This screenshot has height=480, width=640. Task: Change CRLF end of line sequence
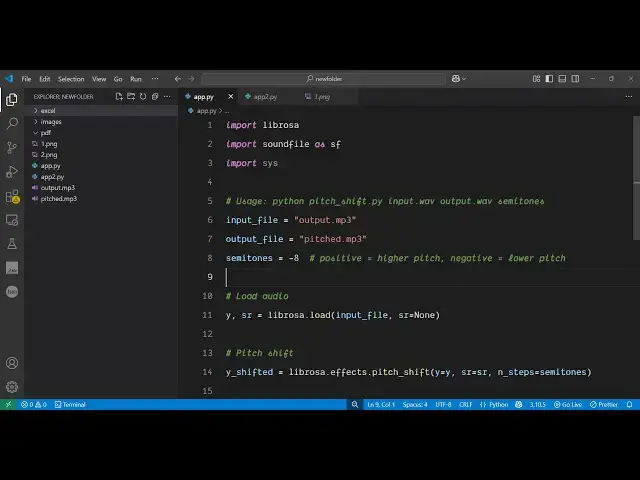[466, 404]
